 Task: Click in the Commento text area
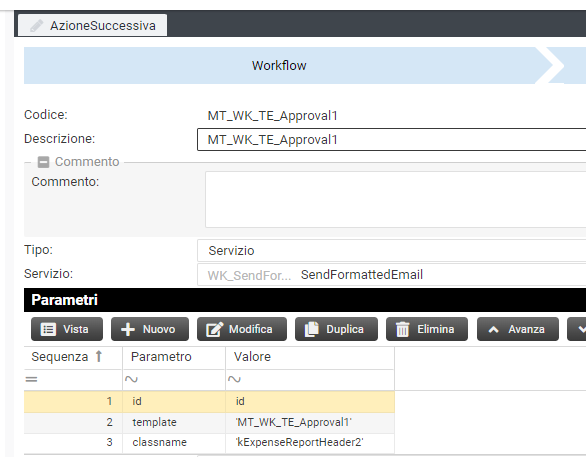tap(395, 200)
